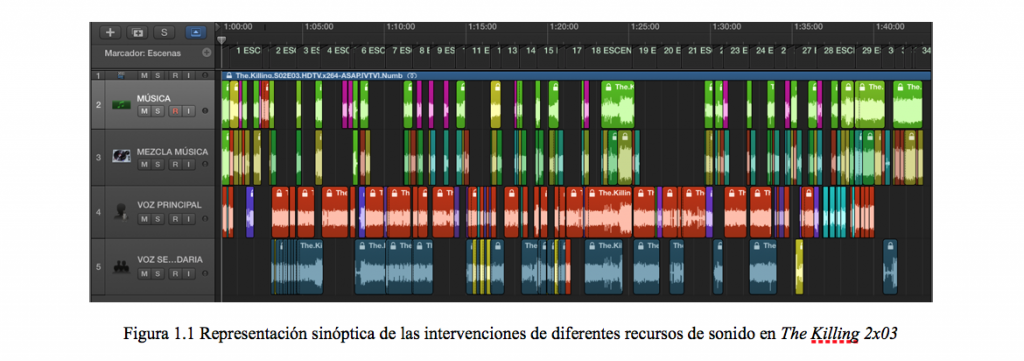Record-enable the VOZ PRINCIPAL track

174,218
